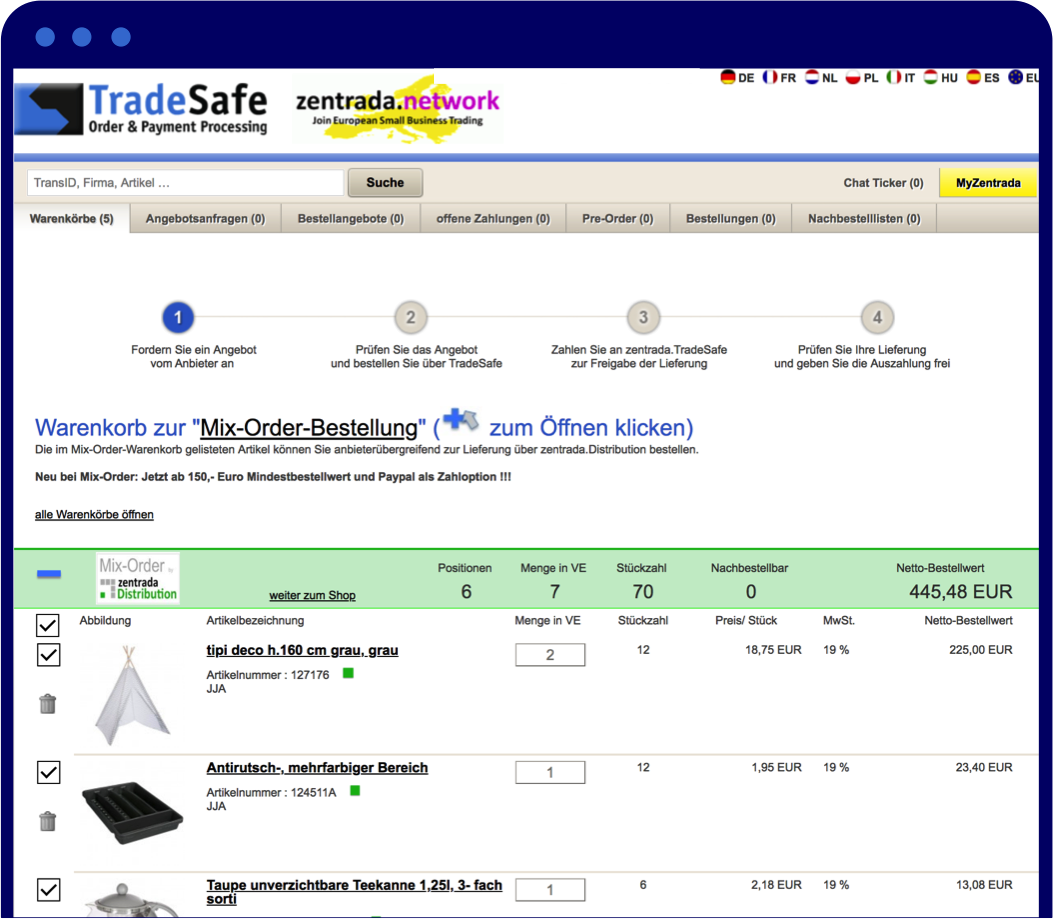Focus the TransID, Firma, Artikel search field
Image resolution: width=1053 pixels, height=919 pixels.
tap(185, 183)
